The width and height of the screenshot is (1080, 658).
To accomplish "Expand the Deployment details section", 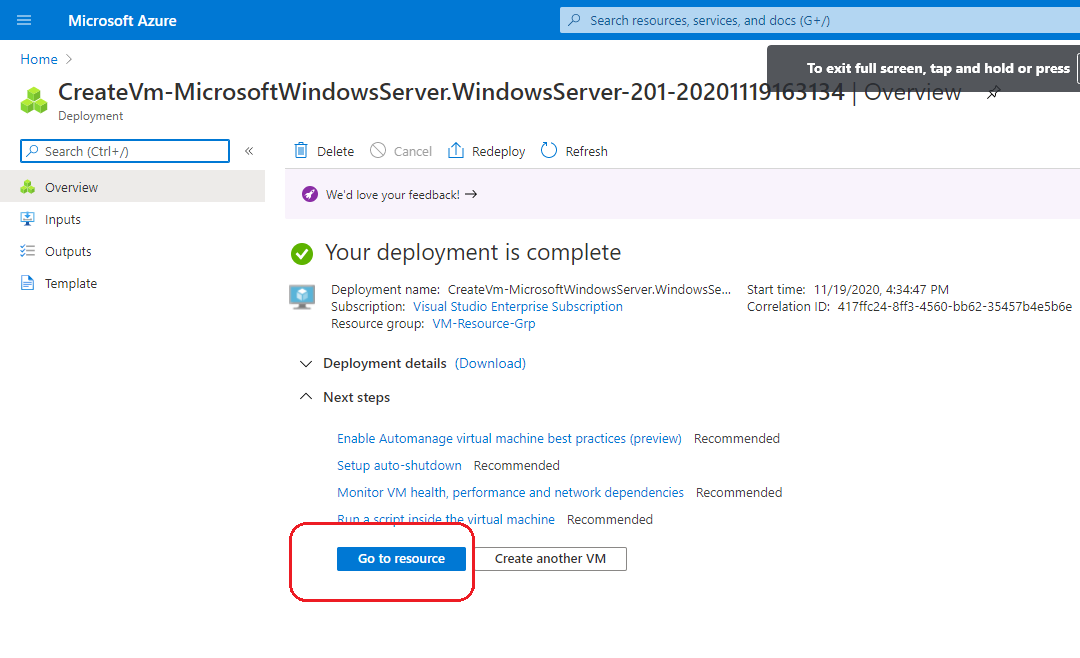I will [306, 364].
